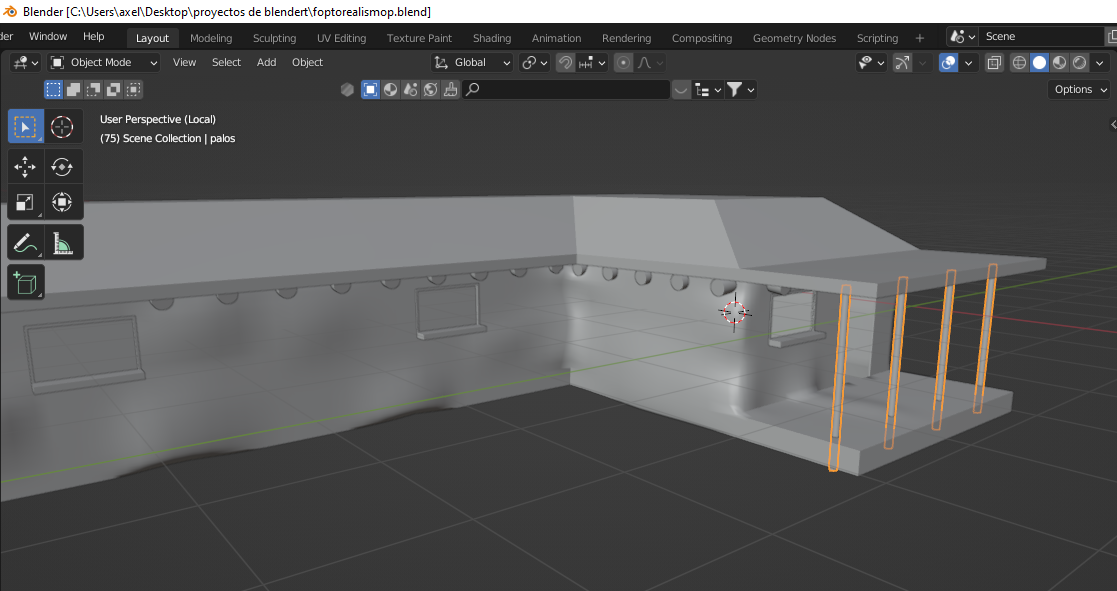1117x591 pixels.
Task: Switch to the Sculpting workspace tab
Action: click(x=274, y=38)
